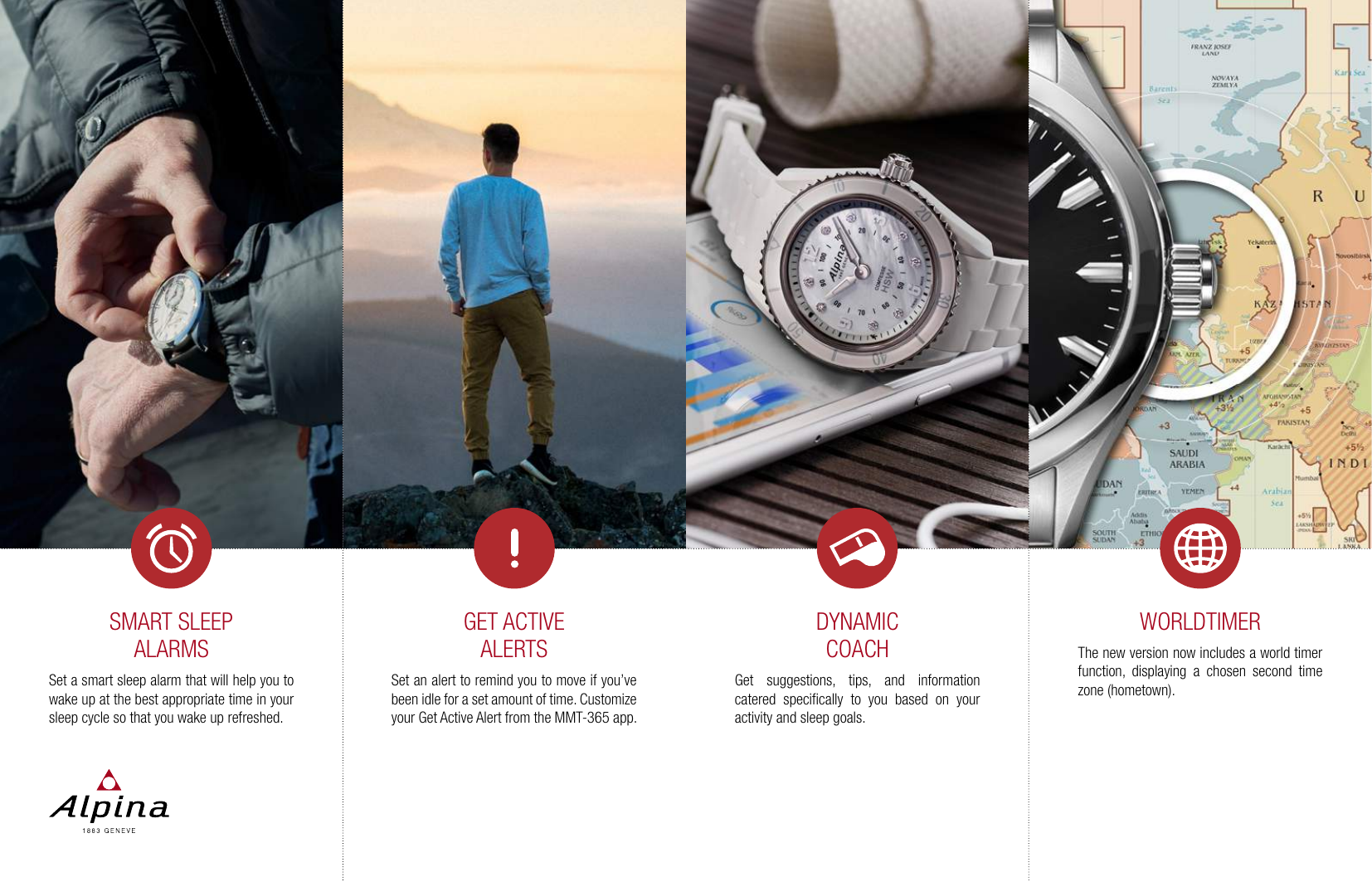Click the Alpina wordmark text

(x=109, y=807)
